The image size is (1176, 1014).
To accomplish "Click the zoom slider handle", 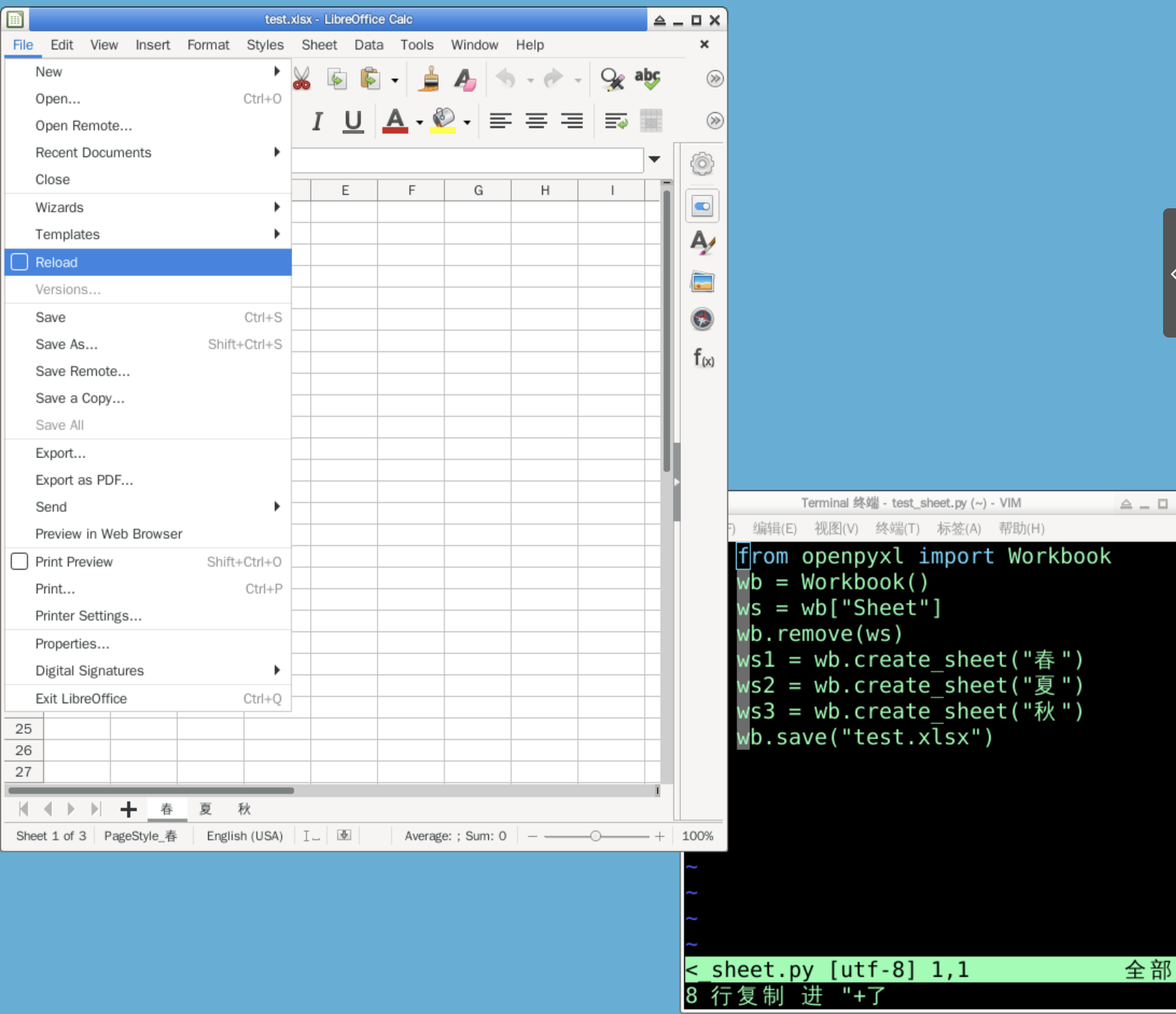I will coord(595,836).
